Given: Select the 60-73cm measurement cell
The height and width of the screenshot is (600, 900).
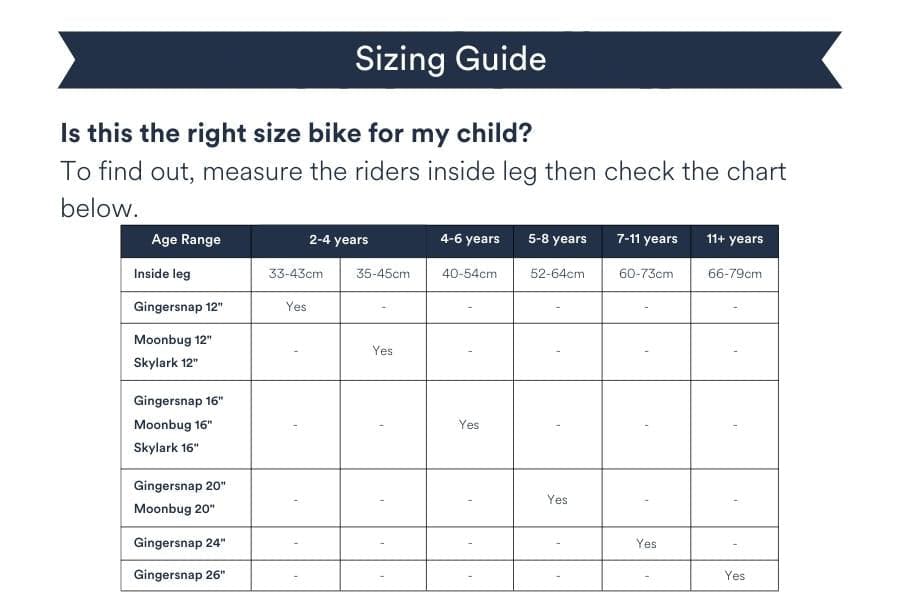Looking at the screenshot, I should (646, 273).
